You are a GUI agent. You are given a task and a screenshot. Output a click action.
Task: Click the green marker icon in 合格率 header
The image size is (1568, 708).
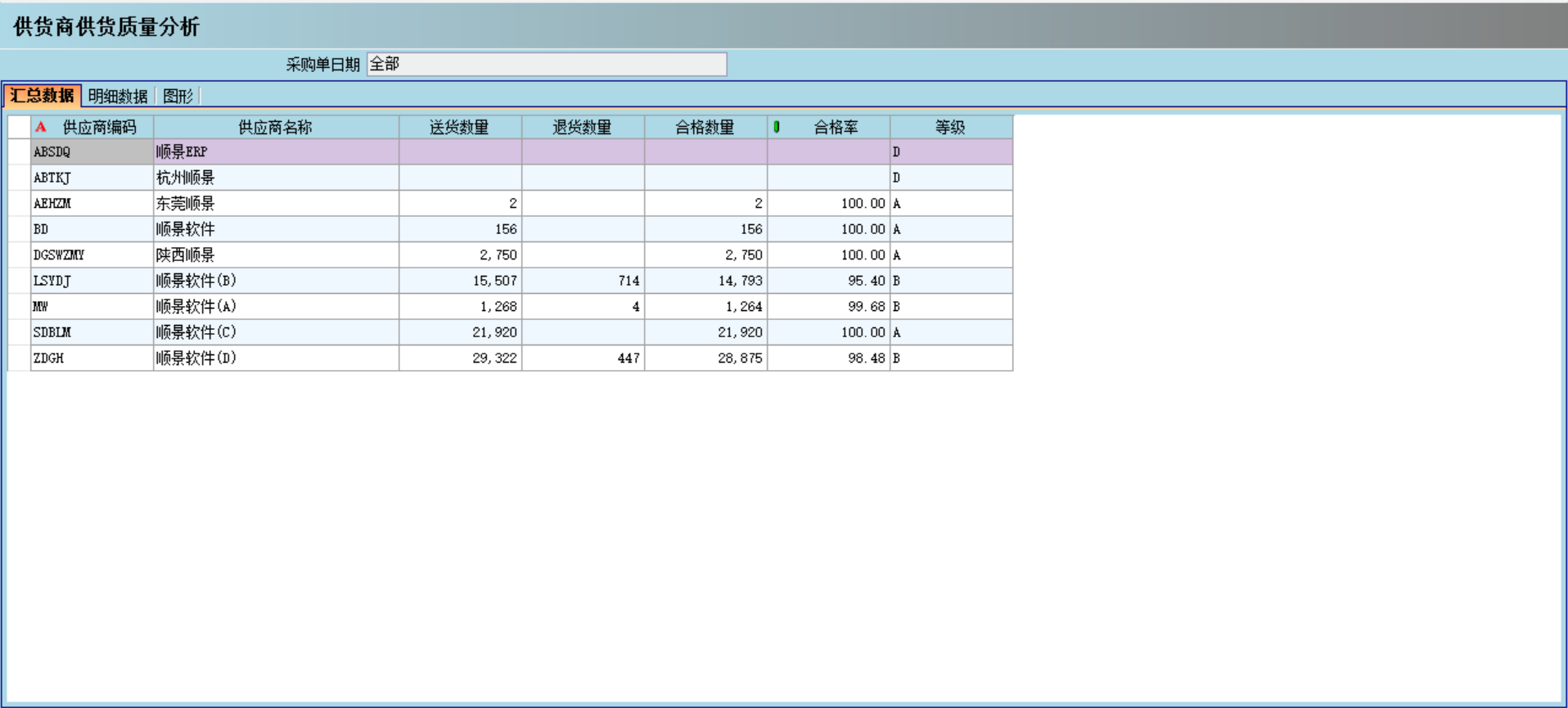(x=776, y=127)
